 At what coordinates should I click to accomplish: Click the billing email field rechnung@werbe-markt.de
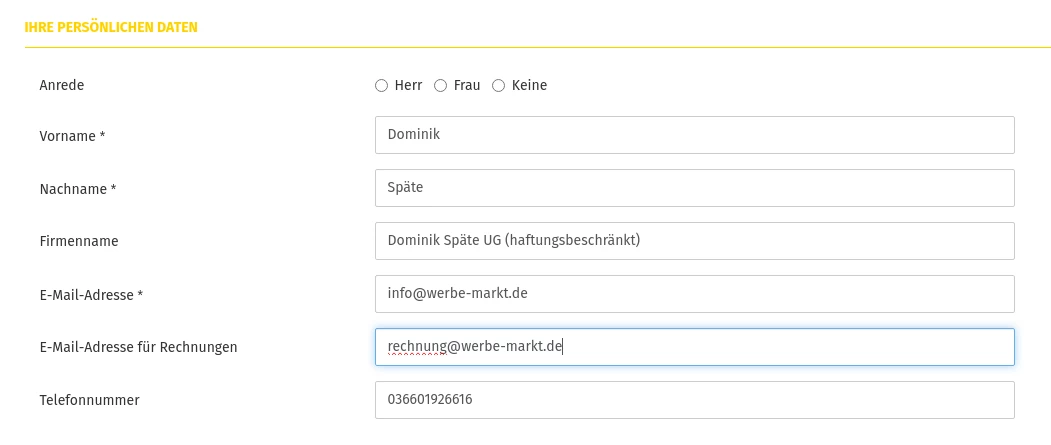point(694,347)
